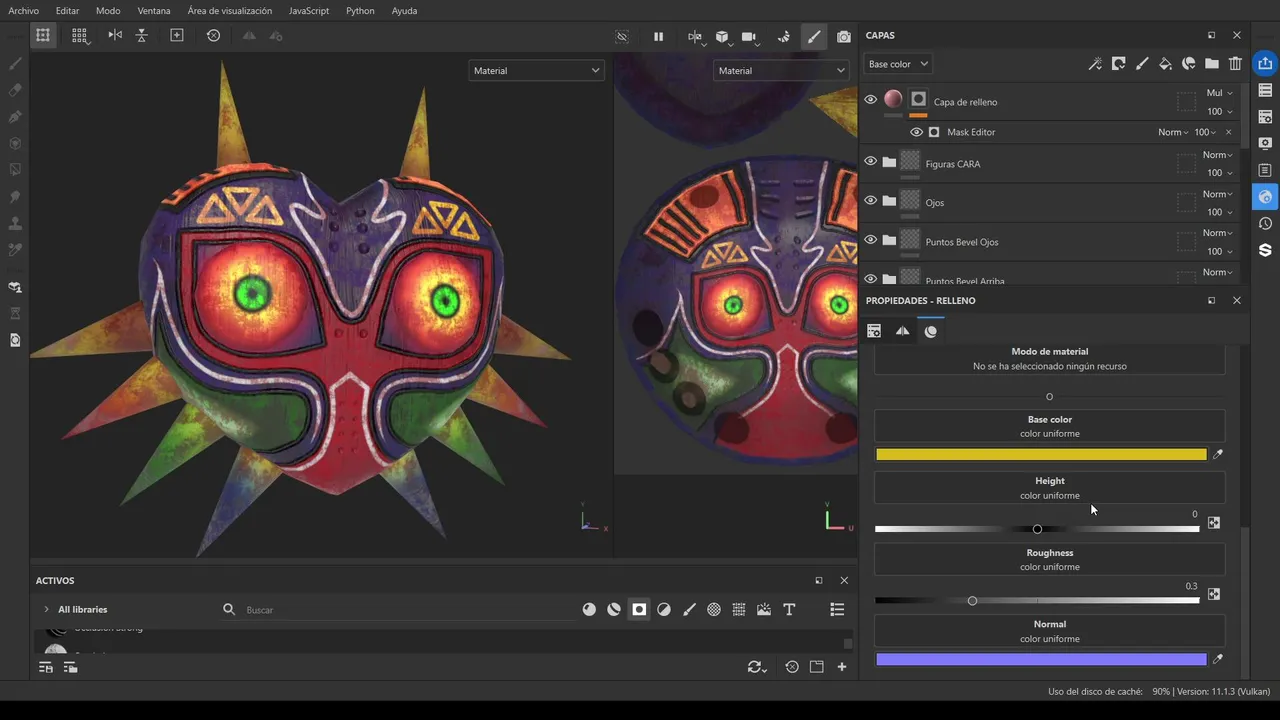The width and height of the screenshot is (1280, 720).
Task: Create a new folder in Capas panel
Action: pyautogui.click(x=1212, y=64)
